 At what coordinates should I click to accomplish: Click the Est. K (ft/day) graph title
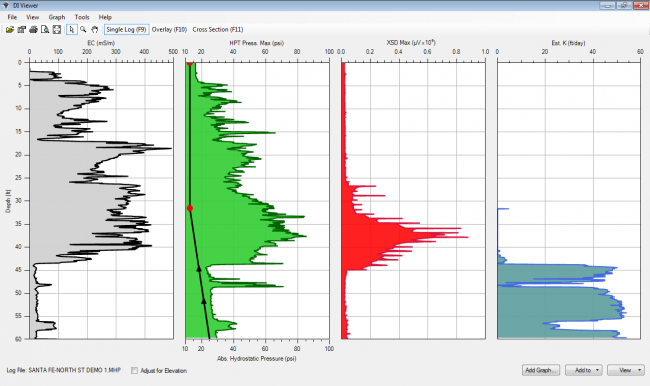568,43
